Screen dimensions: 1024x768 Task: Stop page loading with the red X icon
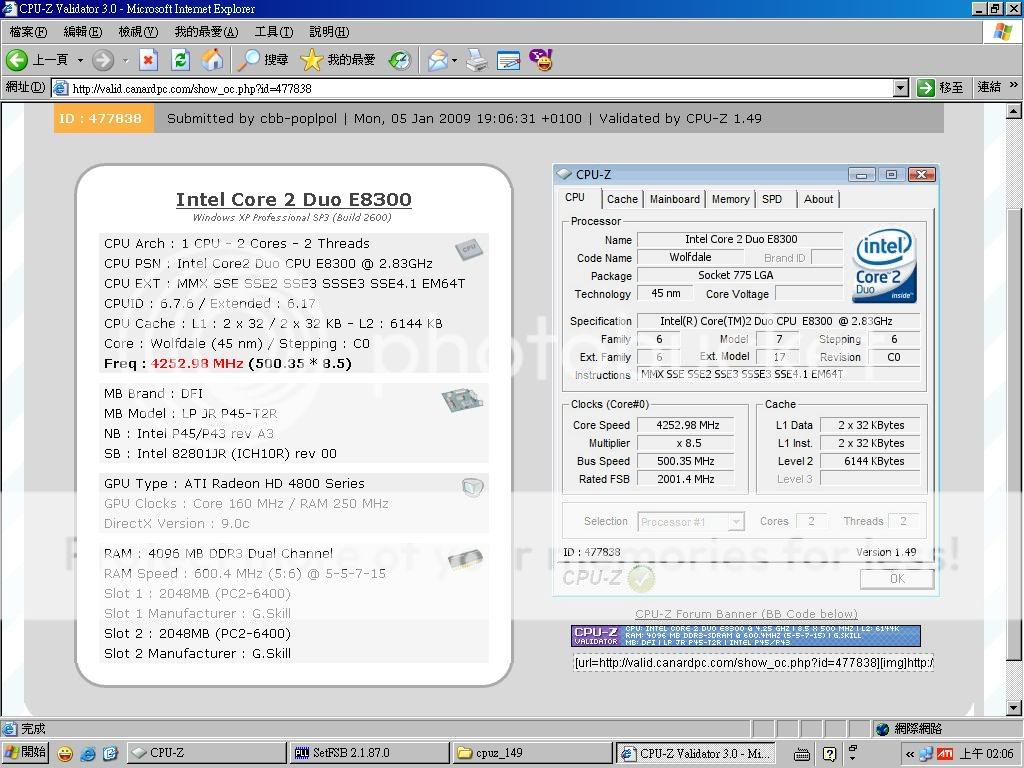149,60
